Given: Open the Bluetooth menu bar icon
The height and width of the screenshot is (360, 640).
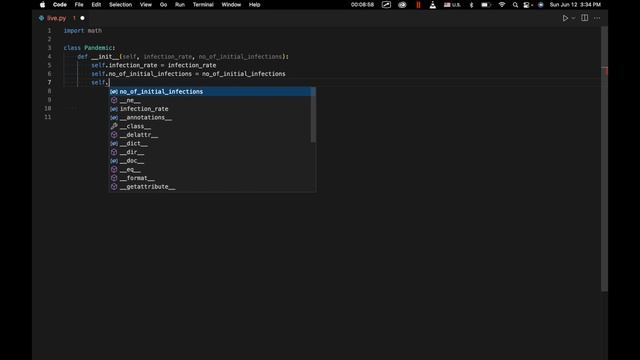Looking at the screenshot, I should [x=471, y=5].
